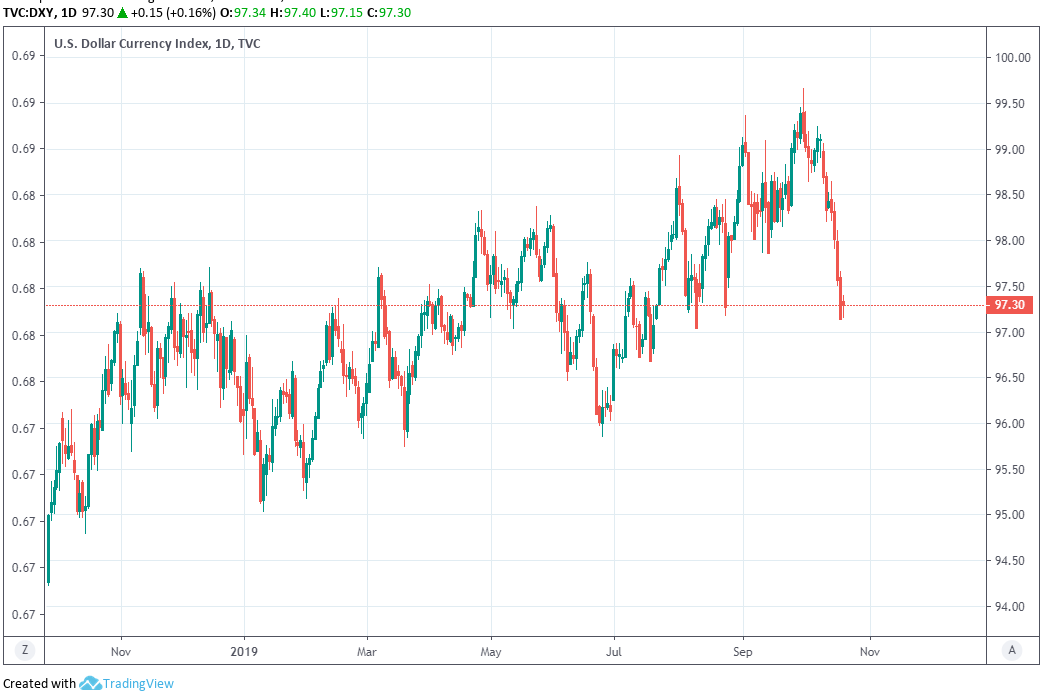Select the Sep marker on time axis
Image resolution: width=1043 pixels, height=694 pixels.
click(x=743, y=649)
